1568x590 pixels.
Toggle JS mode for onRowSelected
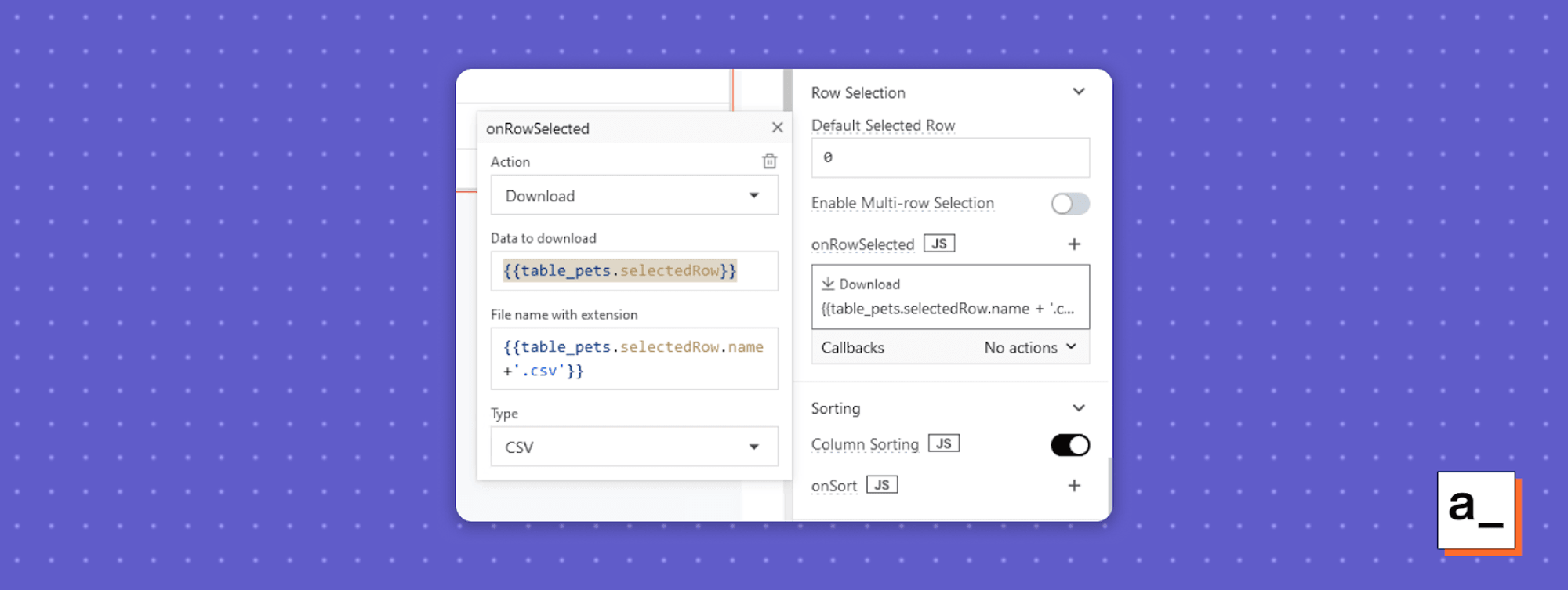pos(939,244)
